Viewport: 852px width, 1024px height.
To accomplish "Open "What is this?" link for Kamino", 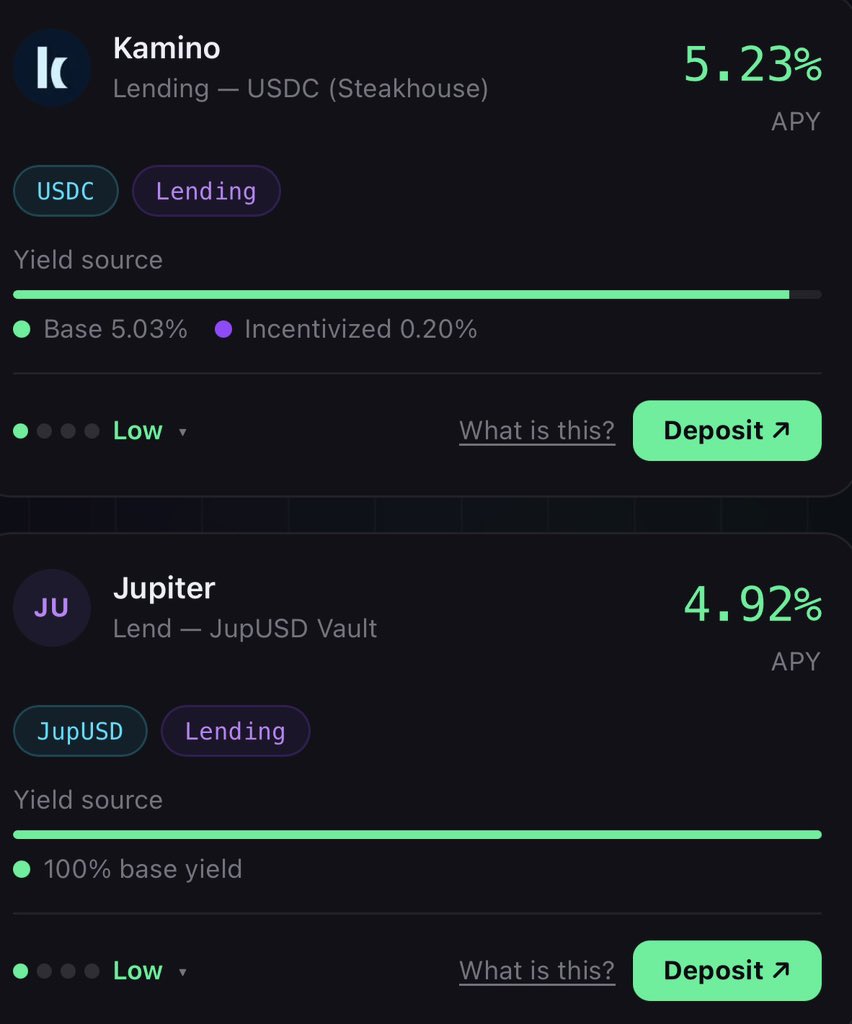I will coord(537,431).
